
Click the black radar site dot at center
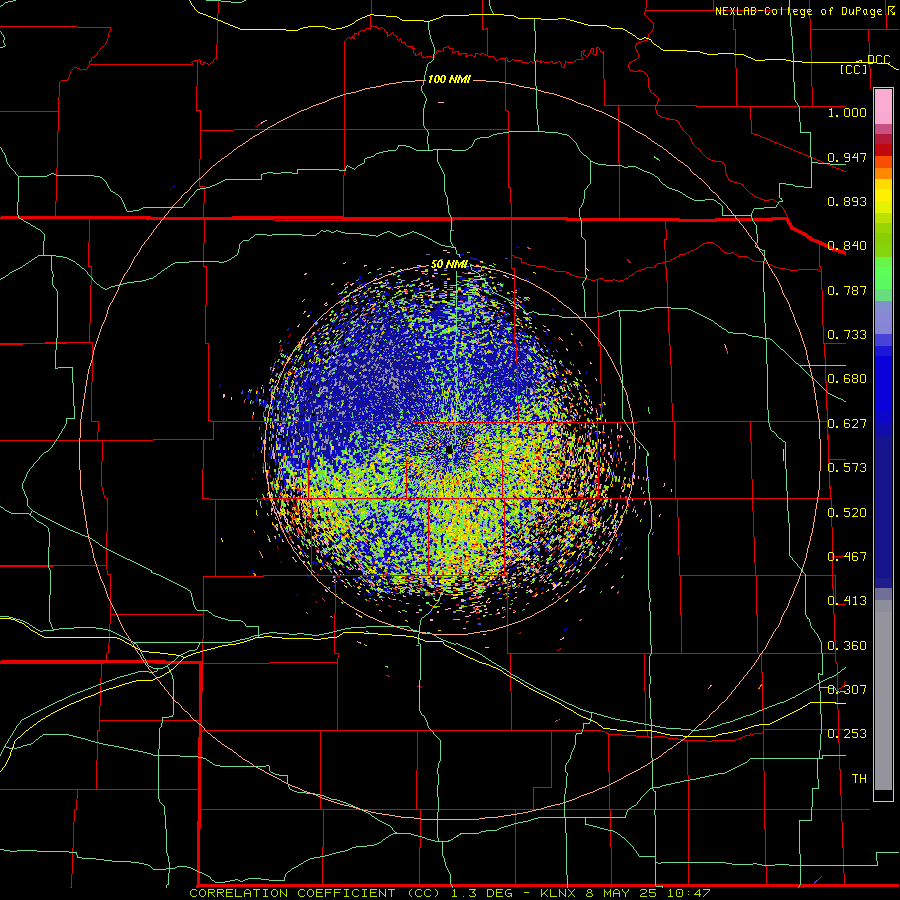[x=449, y=449]
